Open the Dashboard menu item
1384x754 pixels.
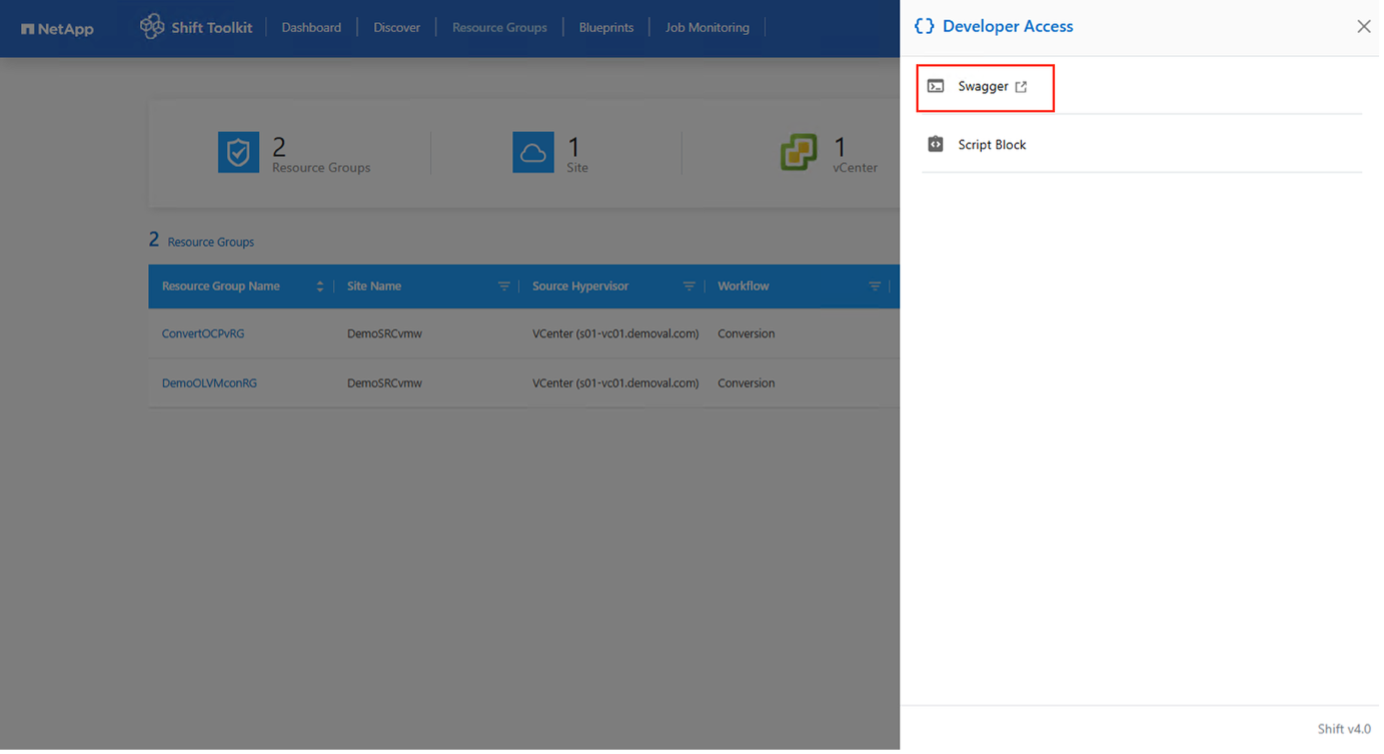pyautogui.click(x=311, y=27)
